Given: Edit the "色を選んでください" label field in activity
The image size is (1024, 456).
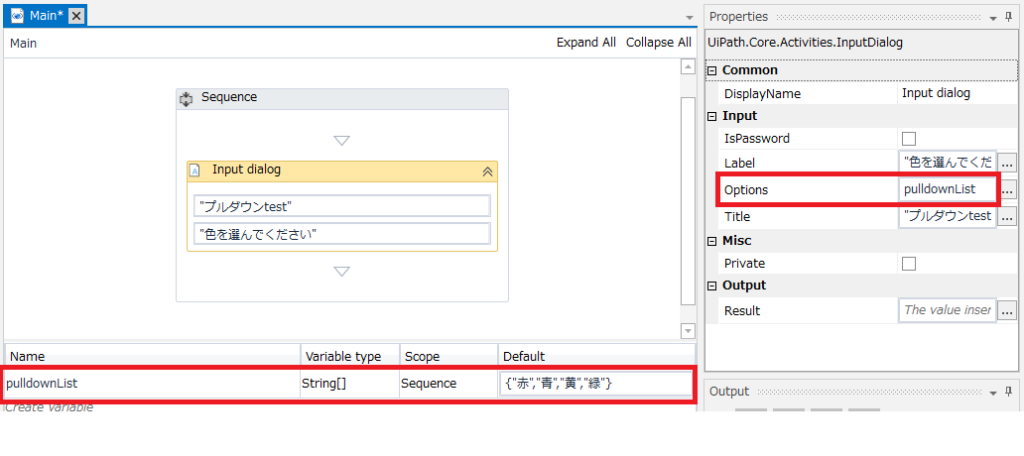Looking at the screenshot, I should (x=342, y=234).
